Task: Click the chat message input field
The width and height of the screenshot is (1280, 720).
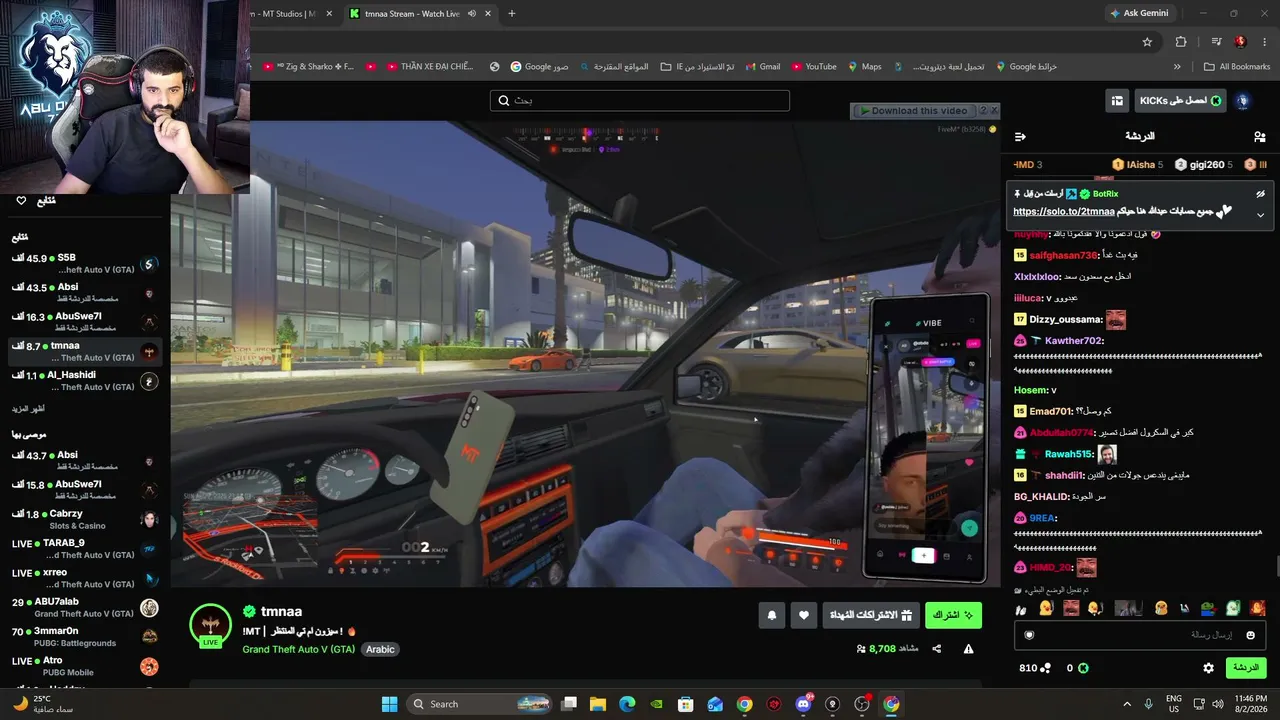Action: click(1140, 635)
